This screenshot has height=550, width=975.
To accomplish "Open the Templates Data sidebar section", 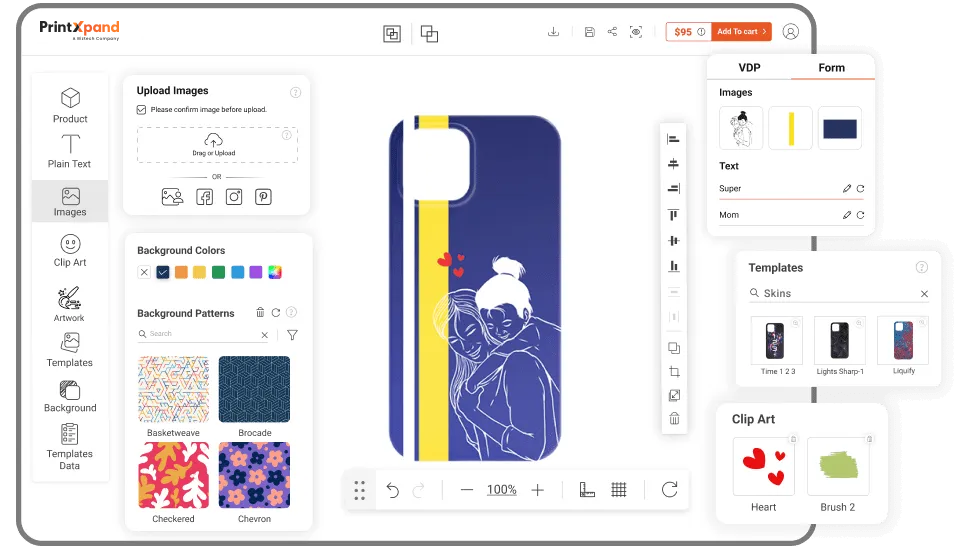I will [x=70, y=446].
